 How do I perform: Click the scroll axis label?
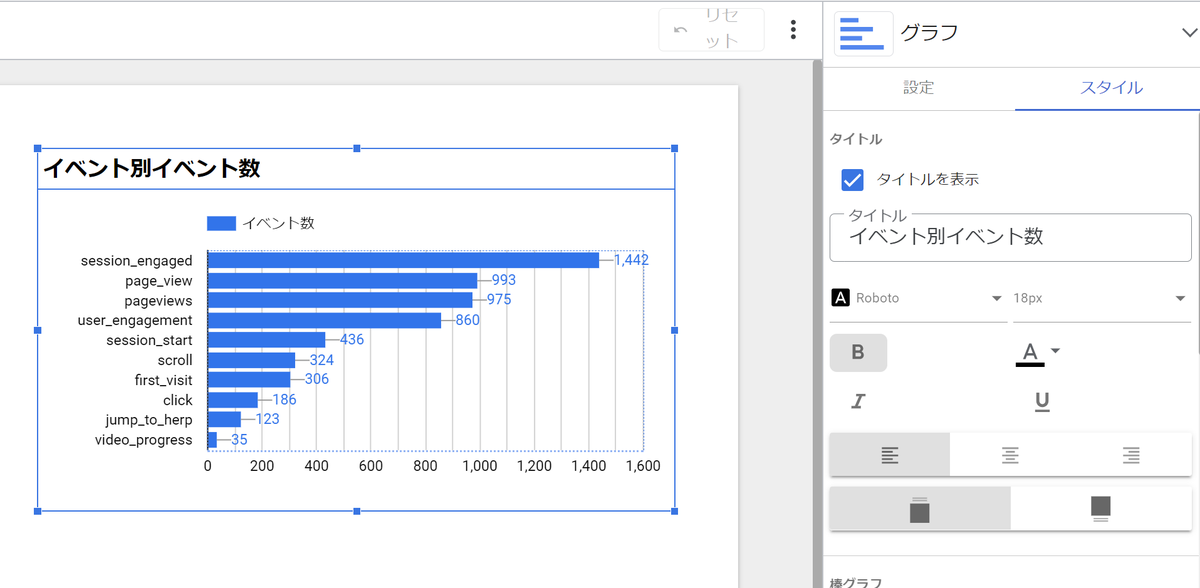click(175, 360)
